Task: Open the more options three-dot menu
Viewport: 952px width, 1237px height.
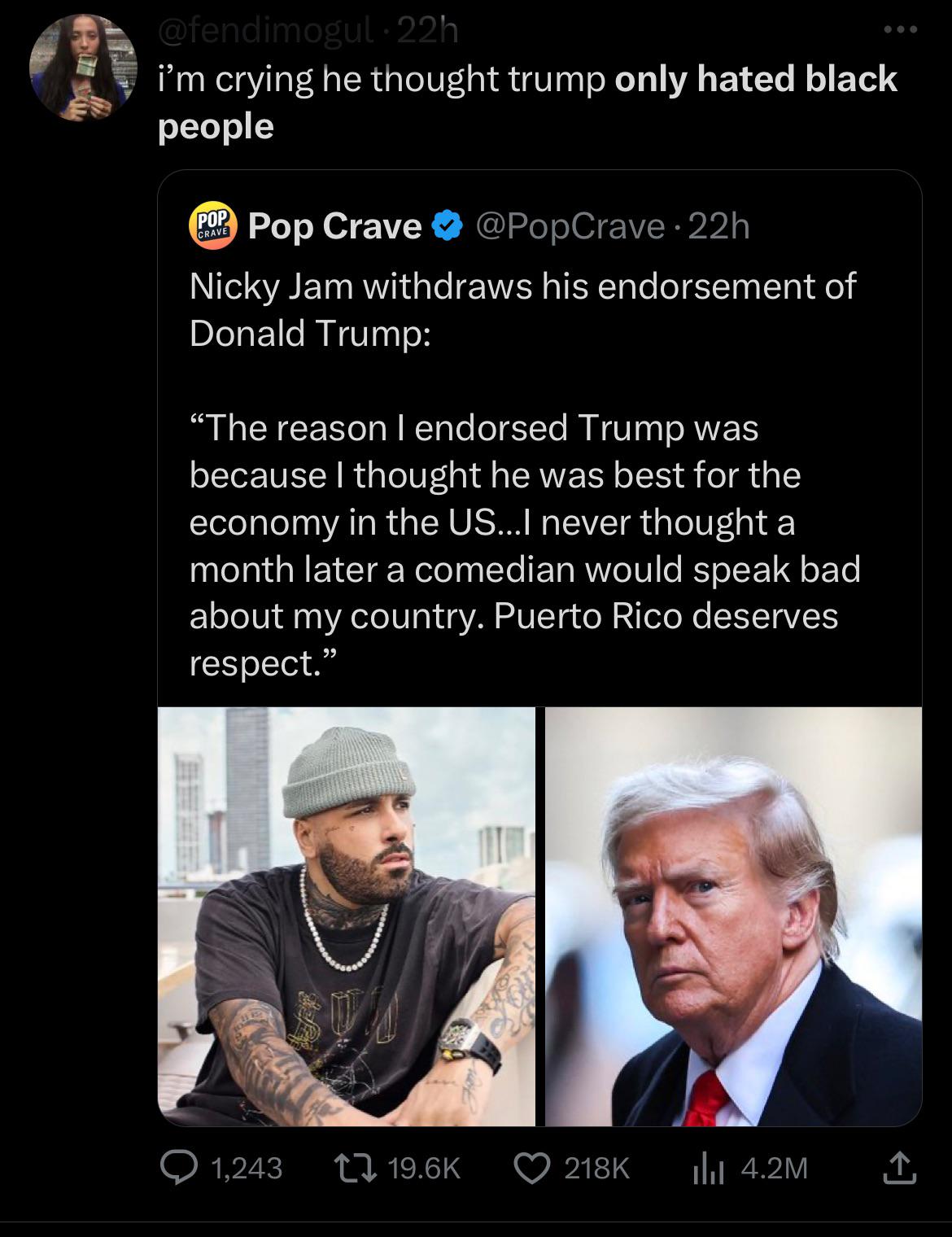Action: (x=902, y=31)
